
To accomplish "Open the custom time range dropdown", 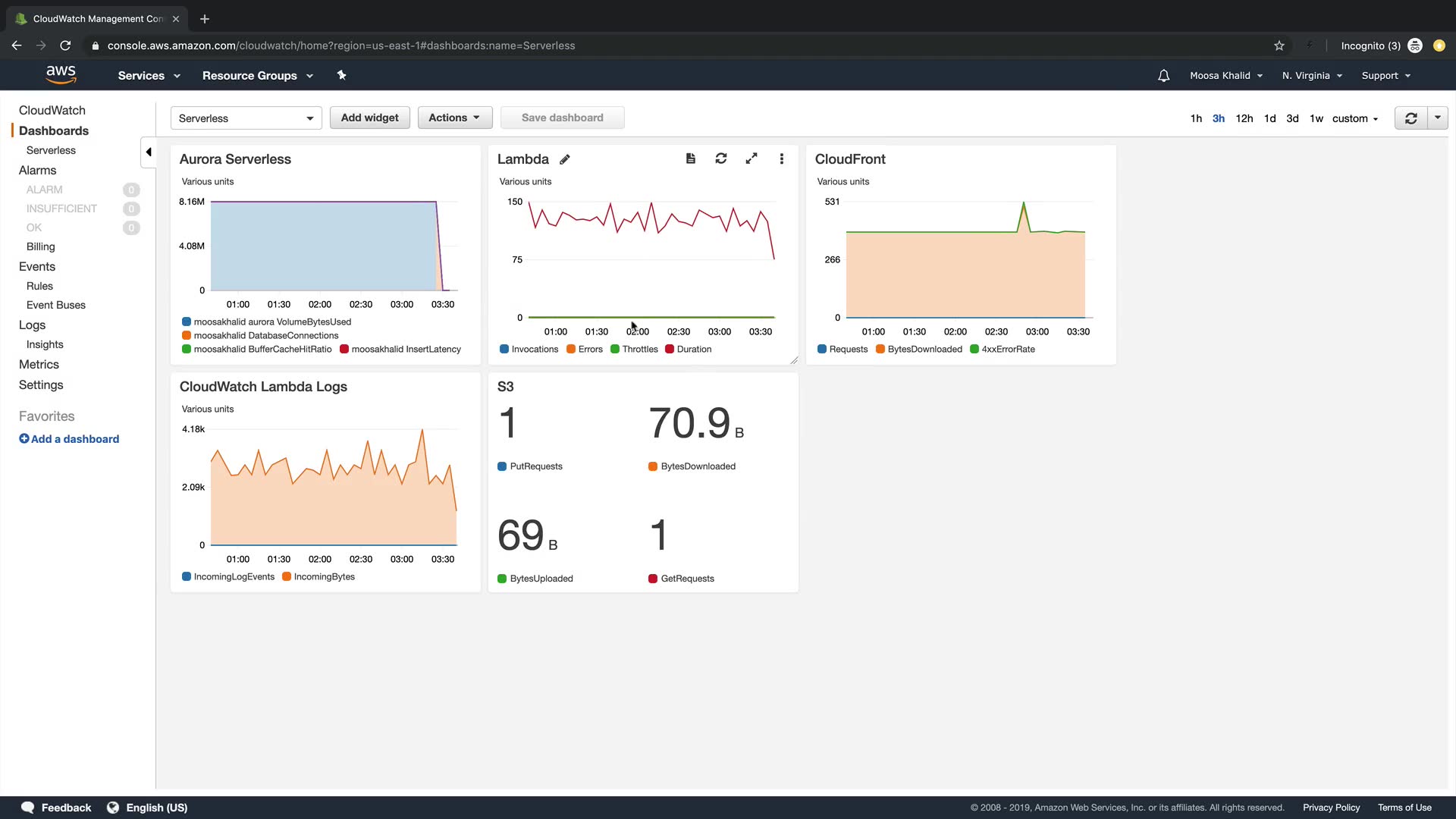I will point(1354,118).
